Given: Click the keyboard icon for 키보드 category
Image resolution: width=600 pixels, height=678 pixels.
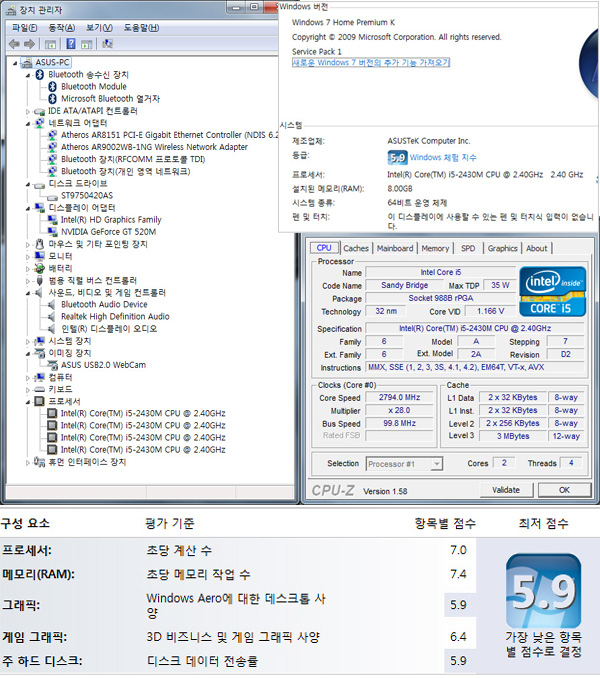Looking at the screenshot, I should (x=39, y=390).
